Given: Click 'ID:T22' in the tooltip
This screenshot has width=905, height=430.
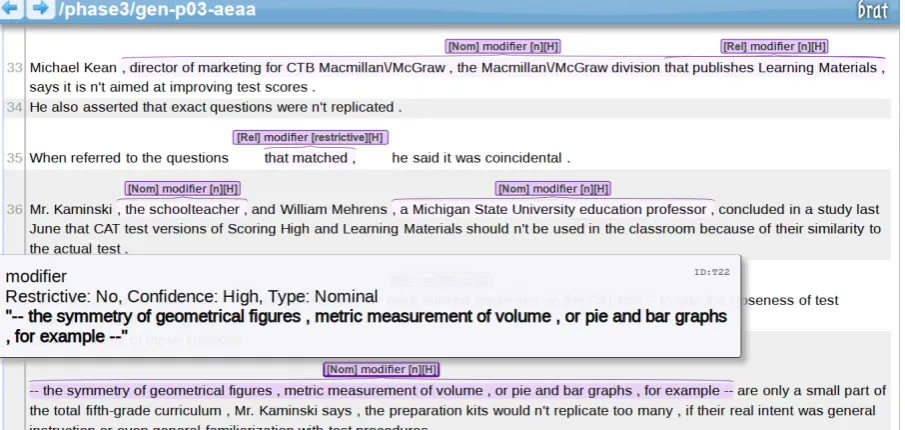Looking at the screenshot, I should [712, 272].
